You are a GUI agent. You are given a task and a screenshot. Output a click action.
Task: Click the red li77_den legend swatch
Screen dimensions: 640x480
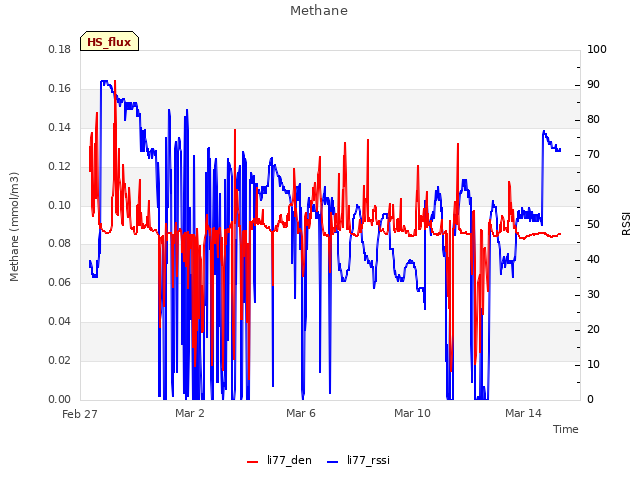tap(253, 462)
